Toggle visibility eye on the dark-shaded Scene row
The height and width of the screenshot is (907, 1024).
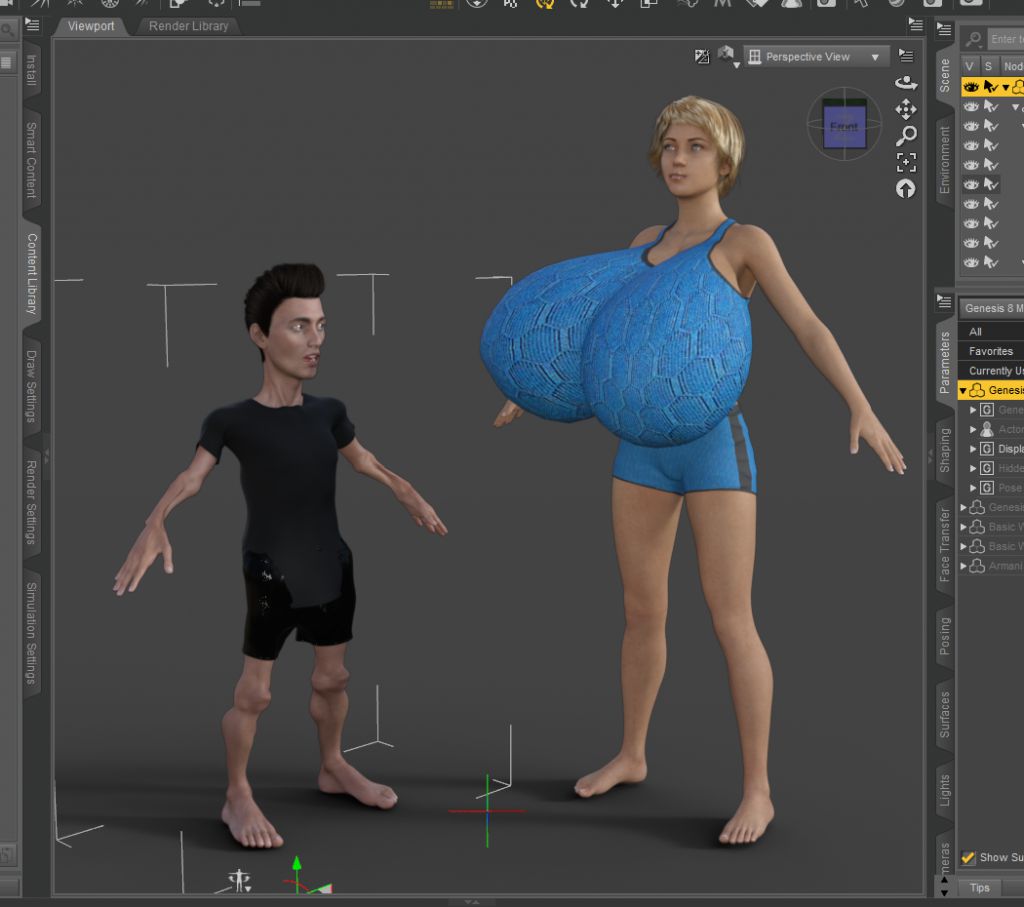coord(971,184)
